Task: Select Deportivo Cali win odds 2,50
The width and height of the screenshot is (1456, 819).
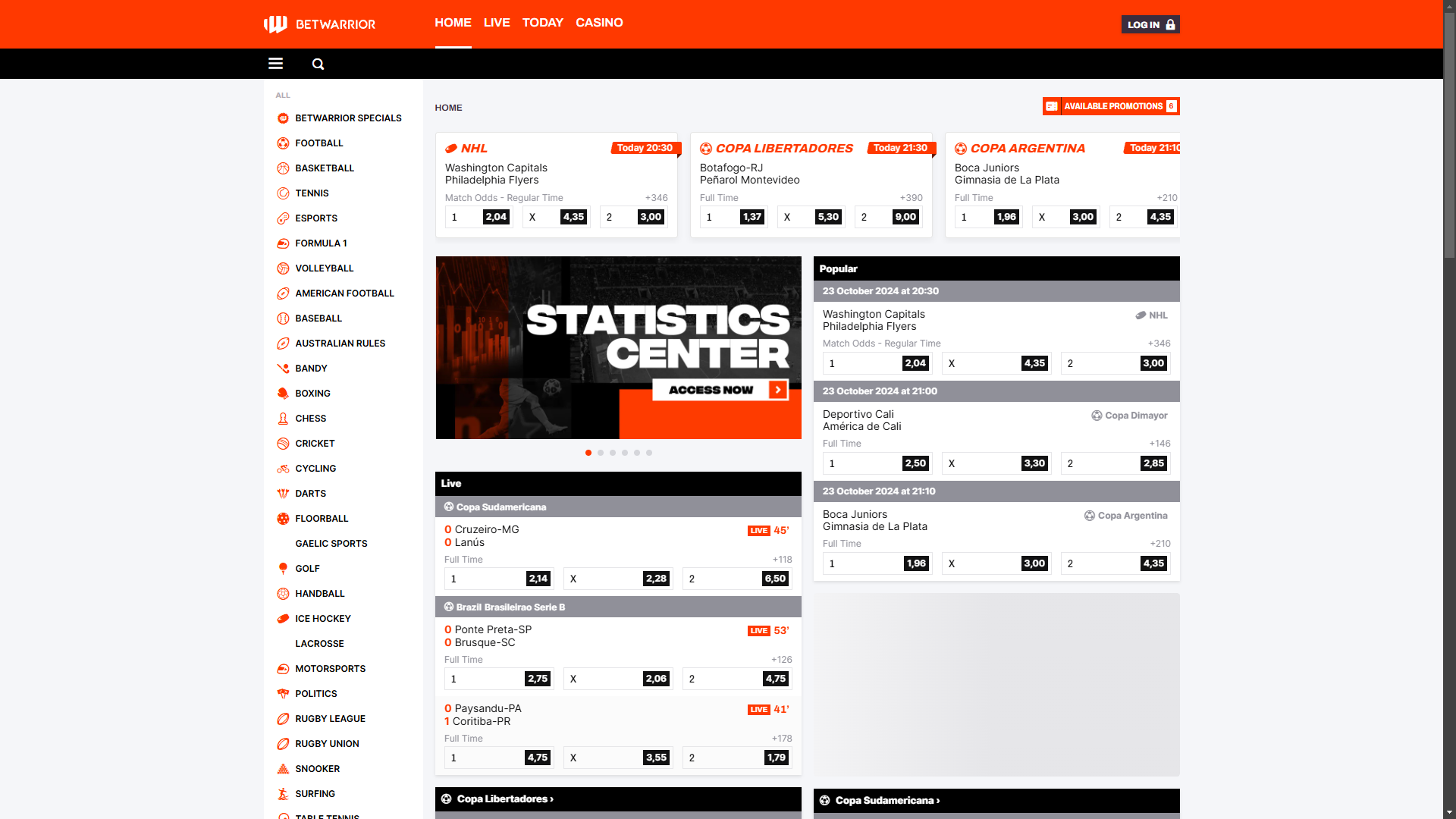Action: 877,463
